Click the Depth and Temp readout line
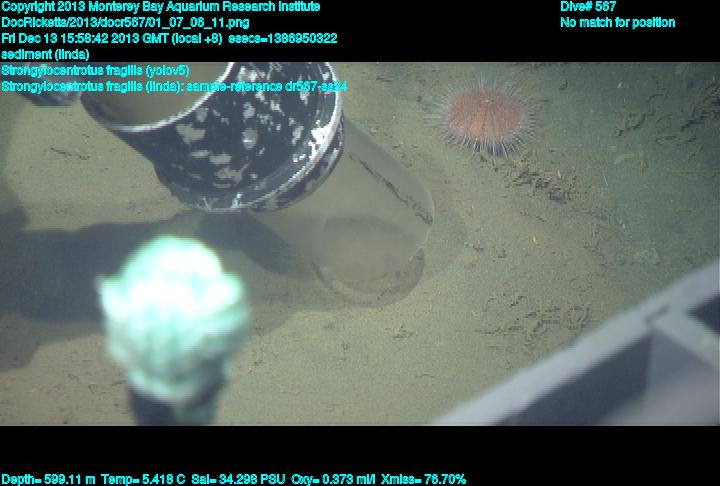This screenshot has height=486, width=720. (233, 479)
